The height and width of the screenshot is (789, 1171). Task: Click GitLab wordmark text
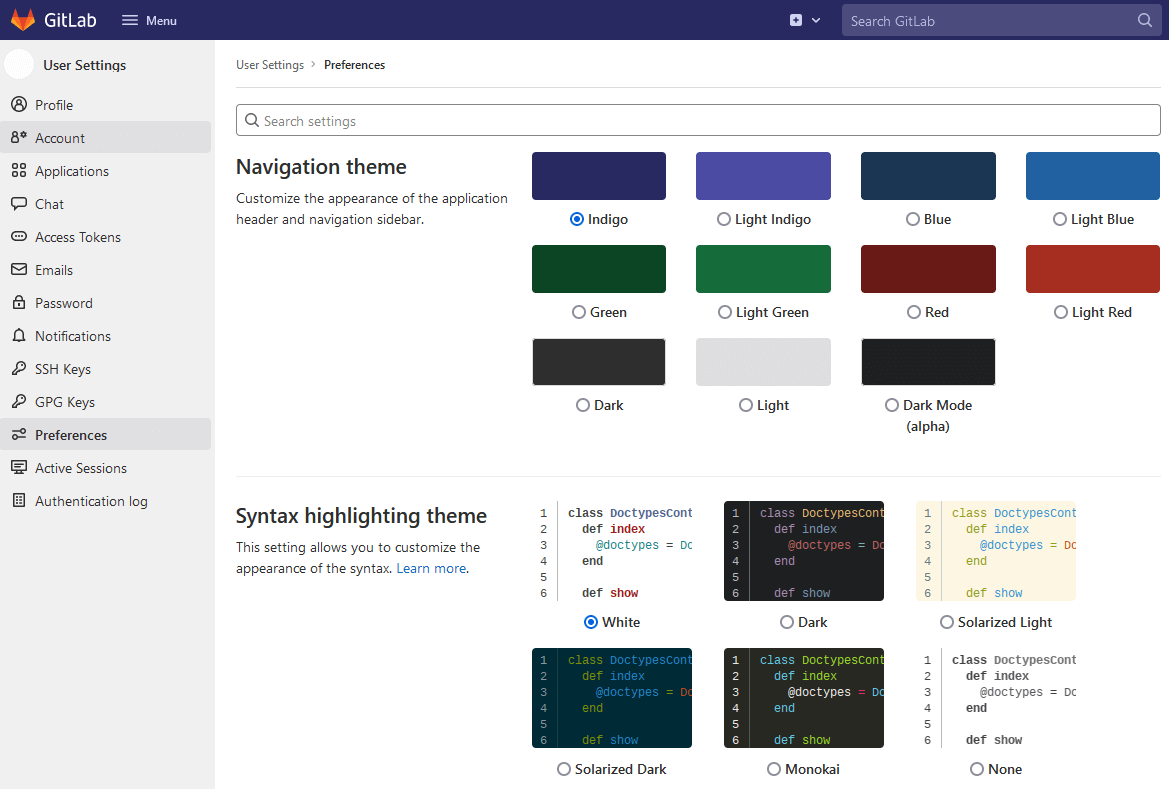pyautogui.click(x=70, y=20)
